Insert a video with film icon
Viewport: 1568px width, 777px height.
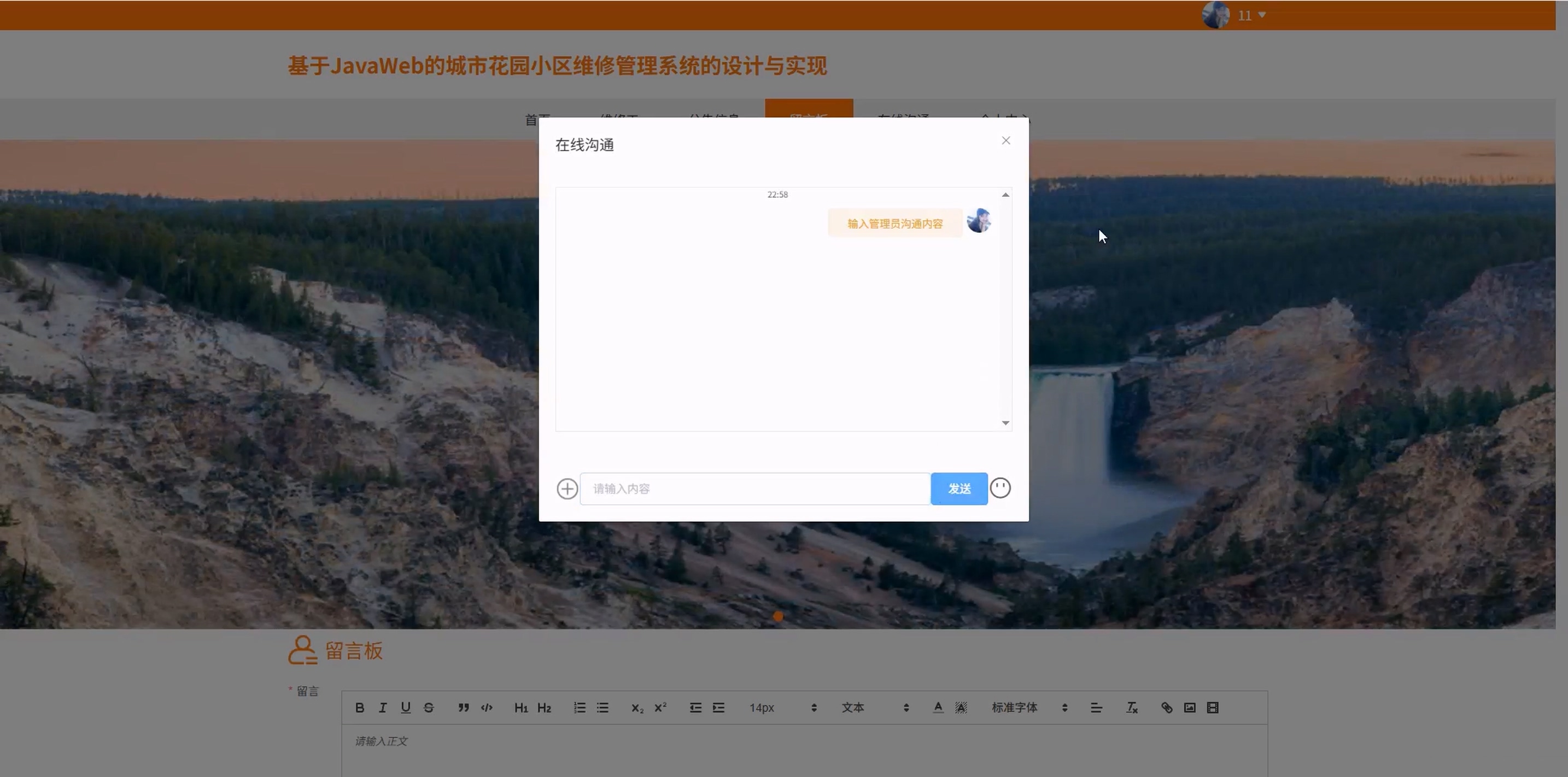[x=1213, y=708]
